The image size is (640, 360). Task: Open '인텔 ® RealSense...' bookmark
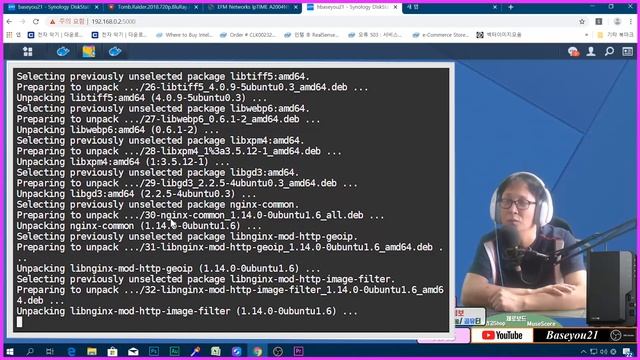(312, 35)
